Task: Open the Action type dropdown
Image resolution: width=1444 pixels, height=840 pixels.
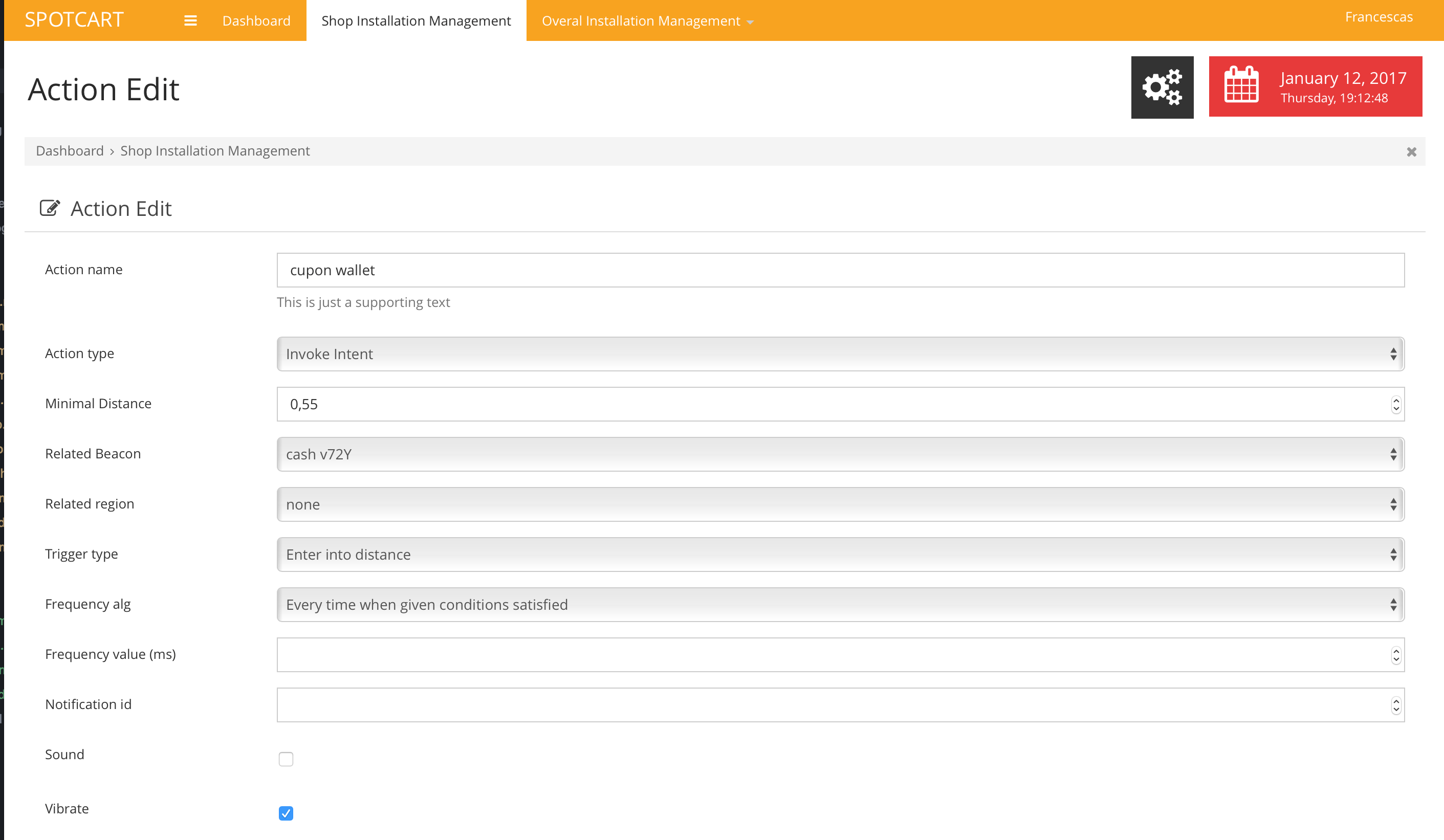Action: point(841,353)
